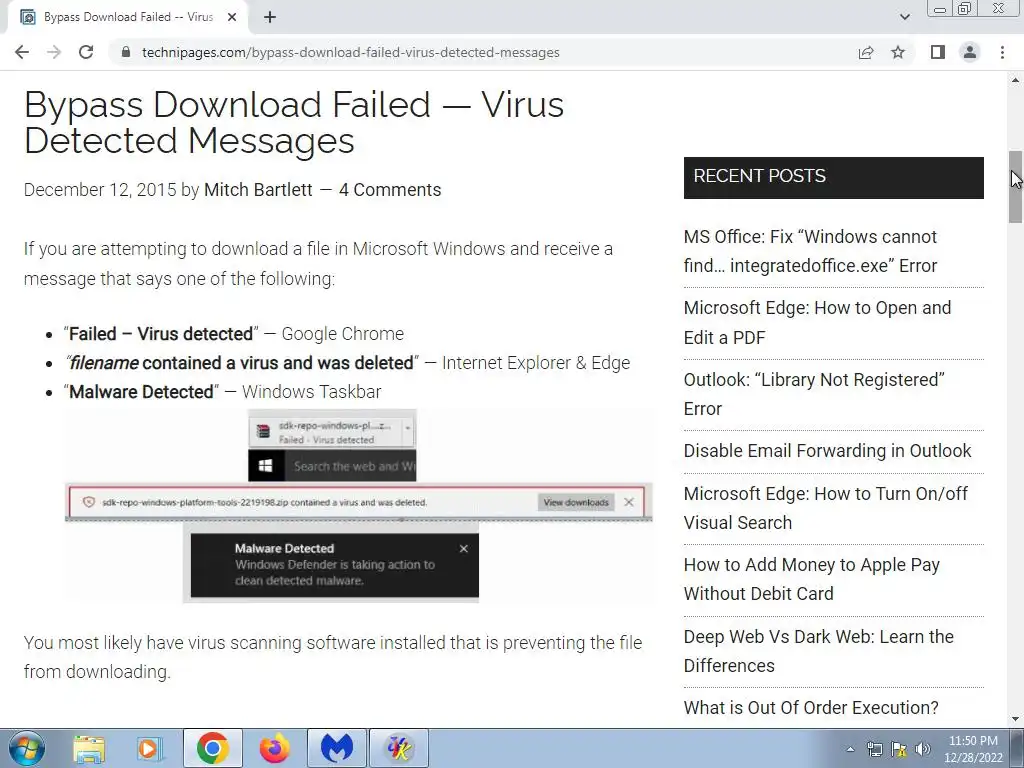The image size is (1024, 768).
Task: Share this page via share icon
Action: (866, 52)
